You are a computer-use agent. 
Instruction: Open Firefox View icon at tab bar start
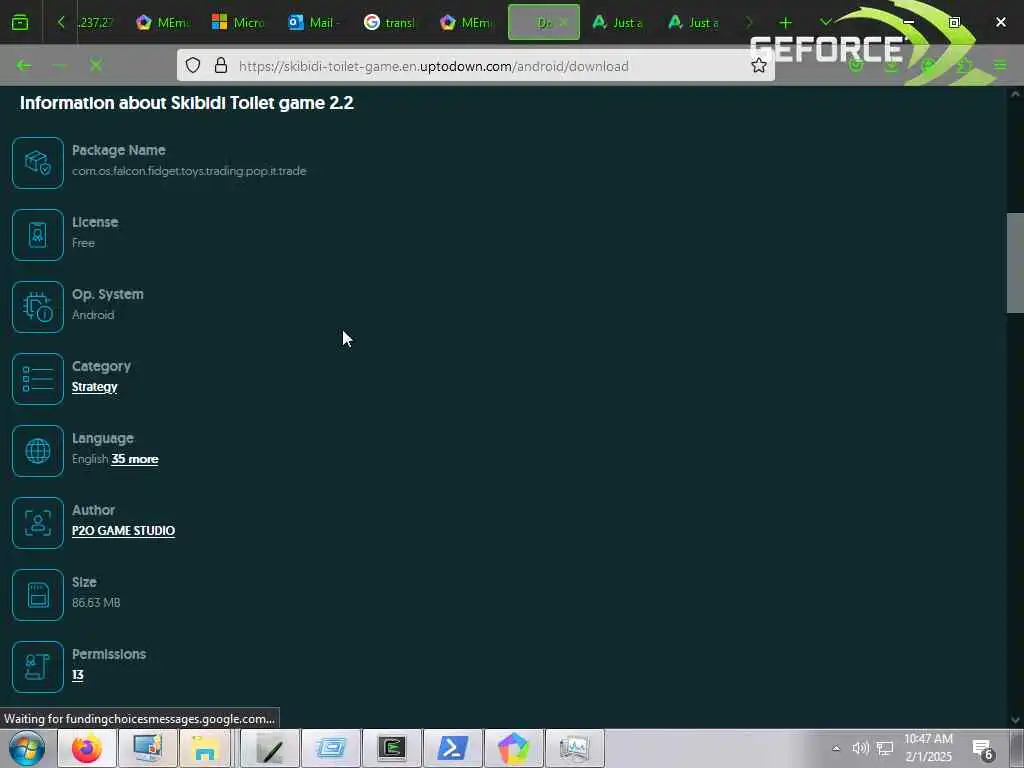coord(20,23)
